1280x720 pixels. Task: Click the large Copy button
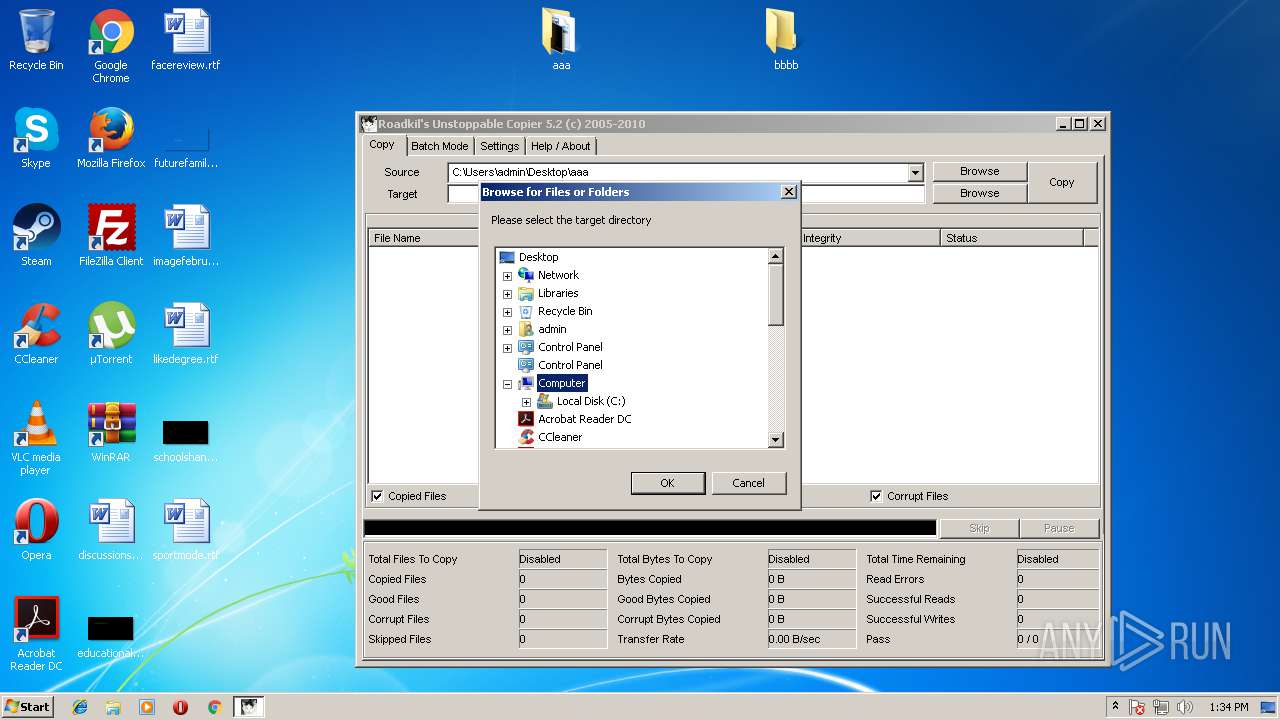point(1062,182)
